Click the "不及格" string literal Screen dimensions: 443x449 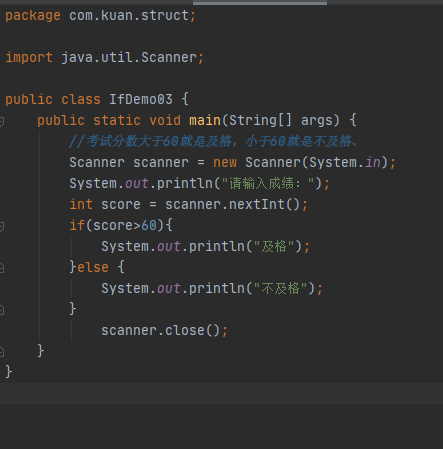[280, 288]
